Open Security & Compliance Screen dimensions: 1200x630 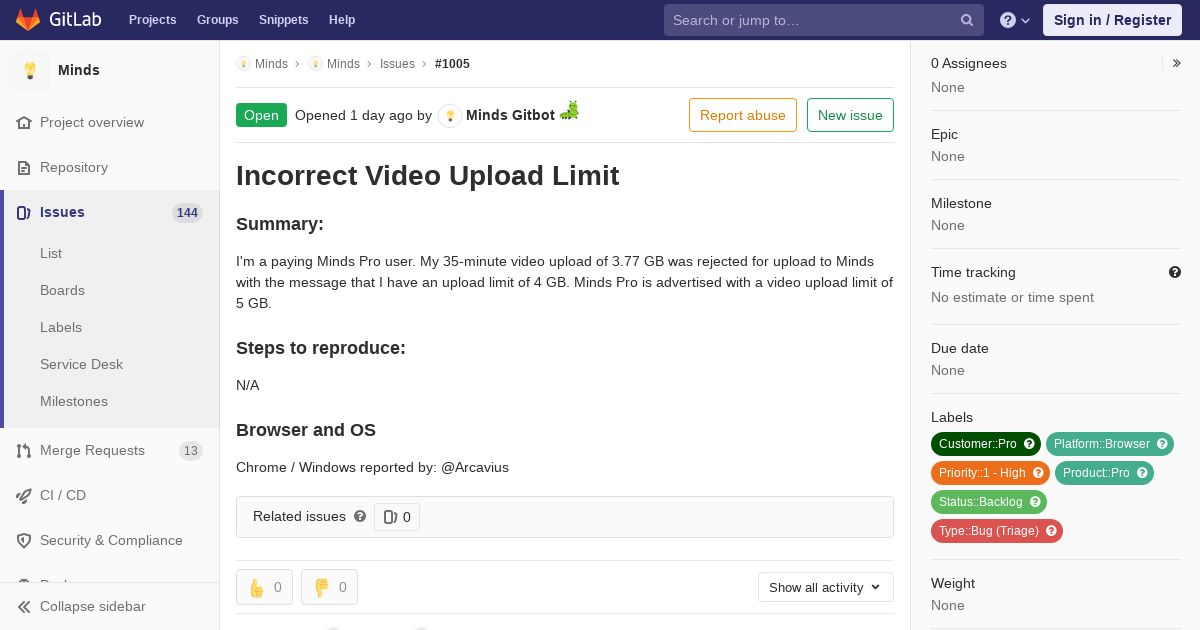[x=111, y=540]
